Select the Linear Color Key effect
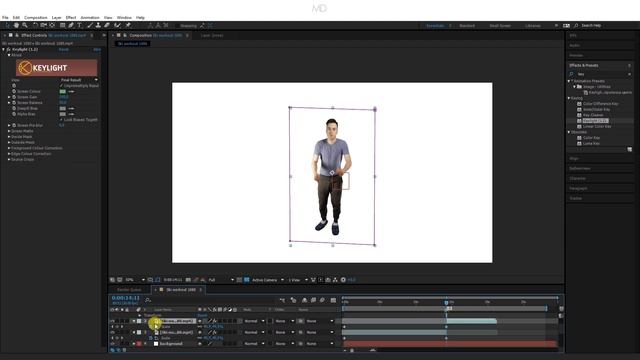Screen dimensions: 640x360 click(x=597, y=127)
